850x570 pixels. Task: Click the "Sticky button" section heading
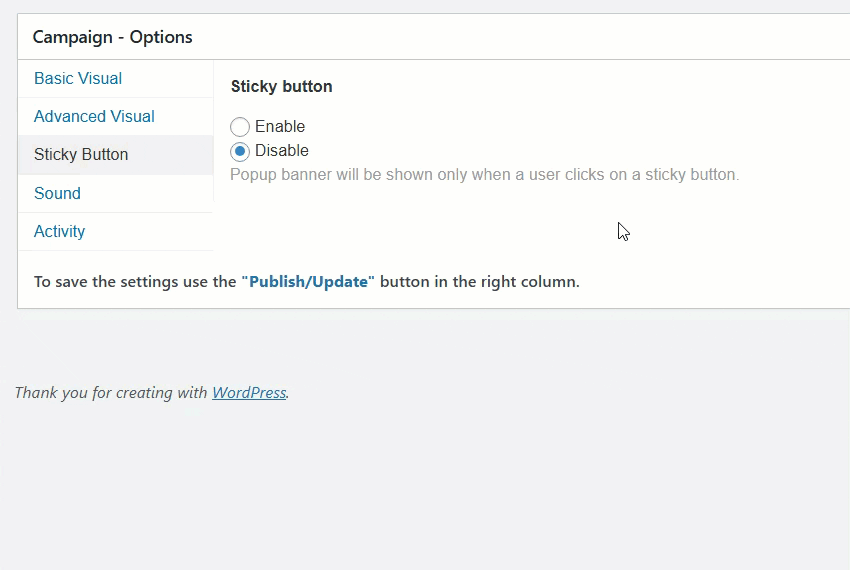(x=281, y=87)
